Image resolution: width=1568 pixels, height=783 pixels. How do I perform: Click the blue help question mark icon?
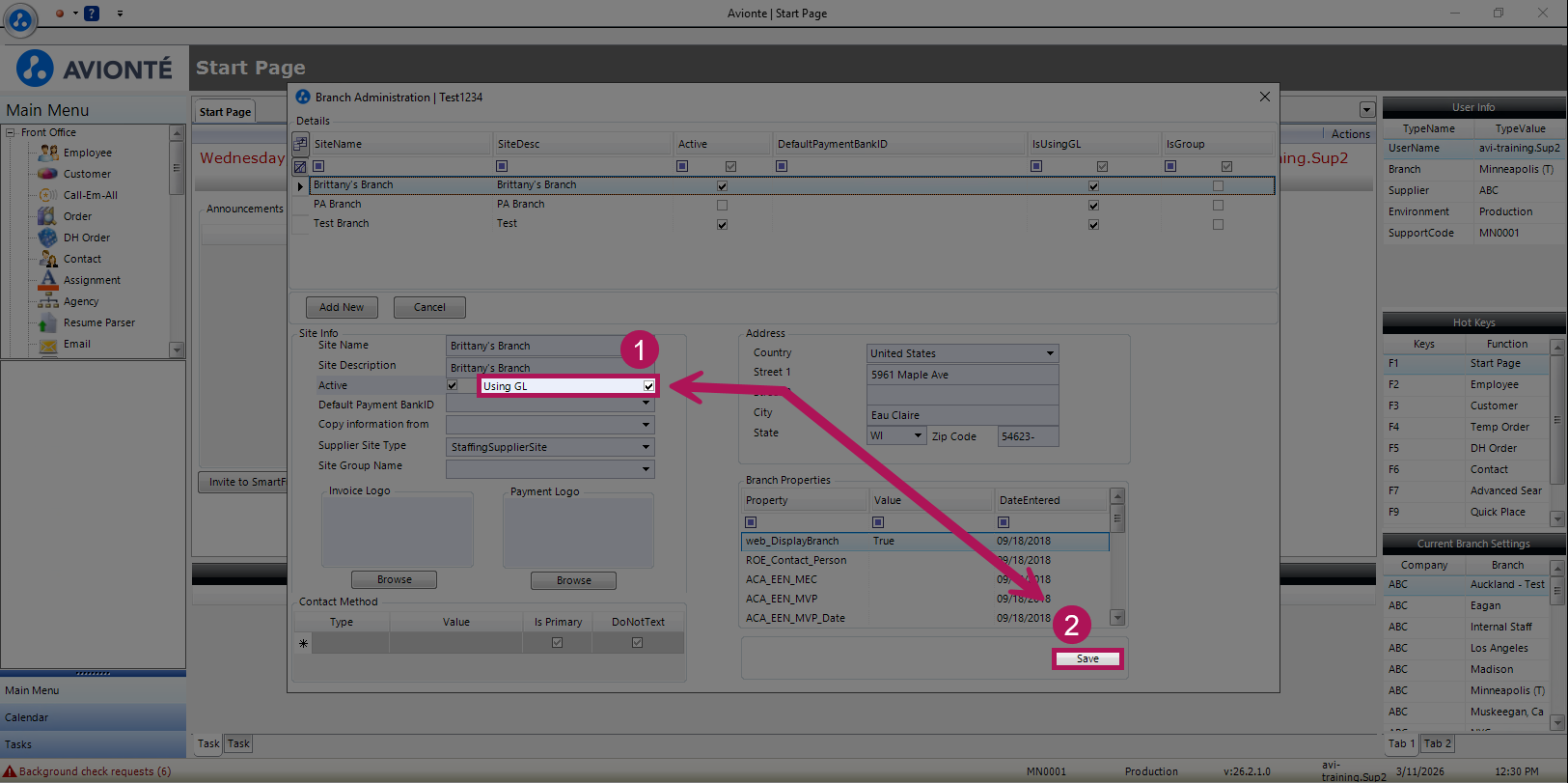[x=92, y=14]
